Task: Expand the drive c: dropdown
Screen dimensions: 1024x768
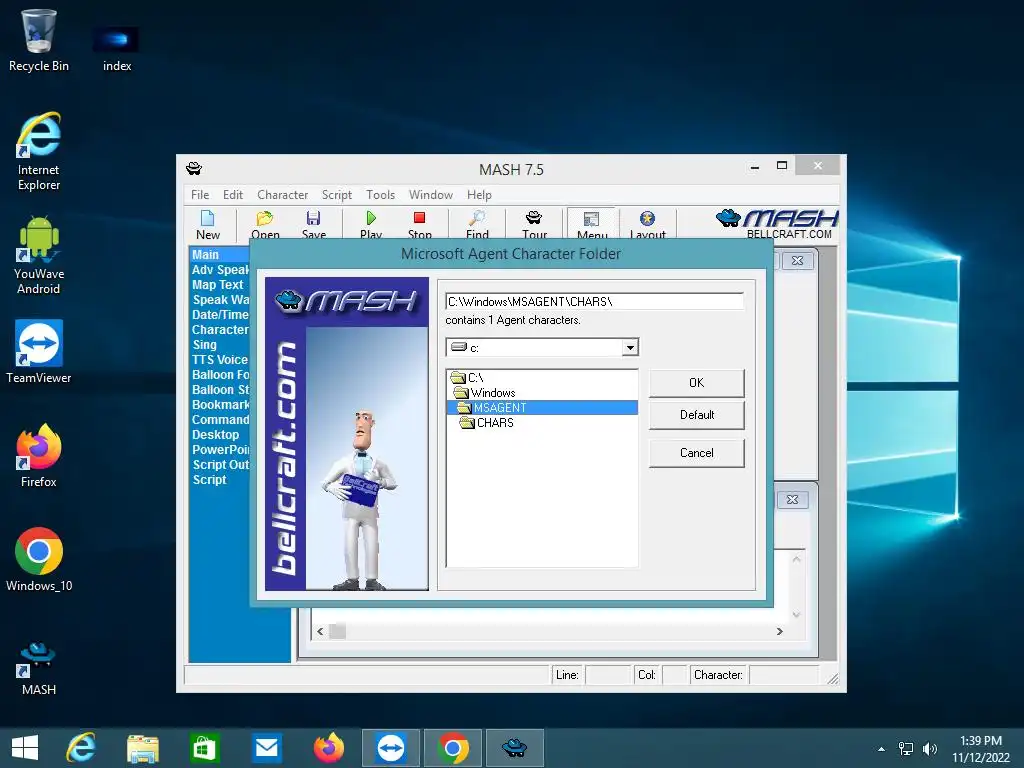Action: pyautogui.click(x=630, y=347)
